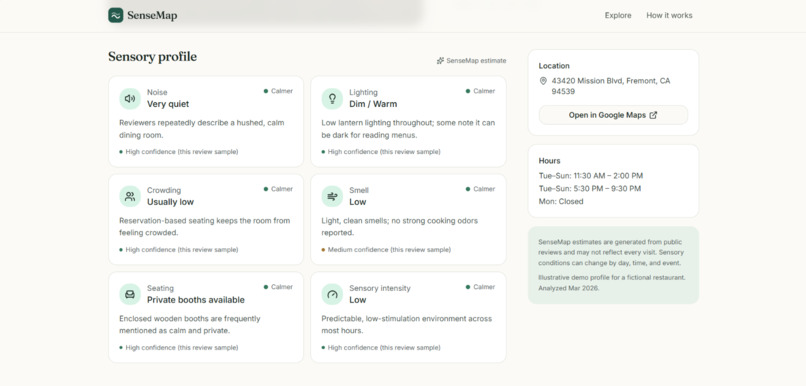The width and height of the screenshot is (806, 386).
Task: Click the Calmer badge on Lighting card
Action: pyautogui.click(x=480, y=91)
